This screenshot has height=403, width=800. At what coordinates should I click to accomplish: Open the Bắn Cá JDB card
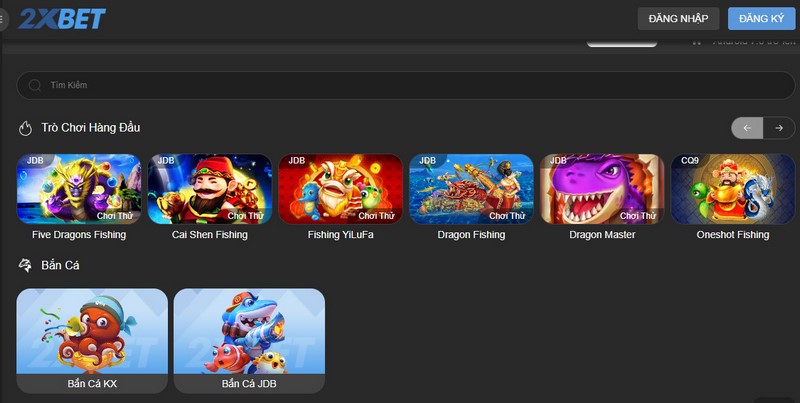point(249,341)
